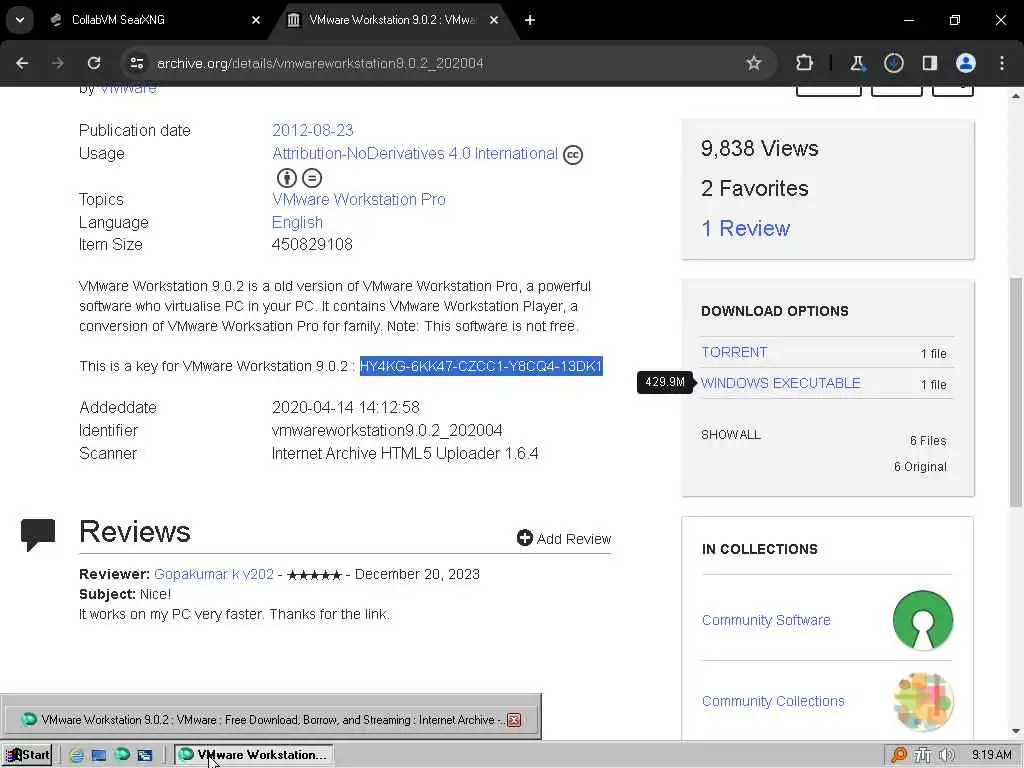Click the 9:19 AM system clock
The image size is (1024, 768).
[991, 755]
